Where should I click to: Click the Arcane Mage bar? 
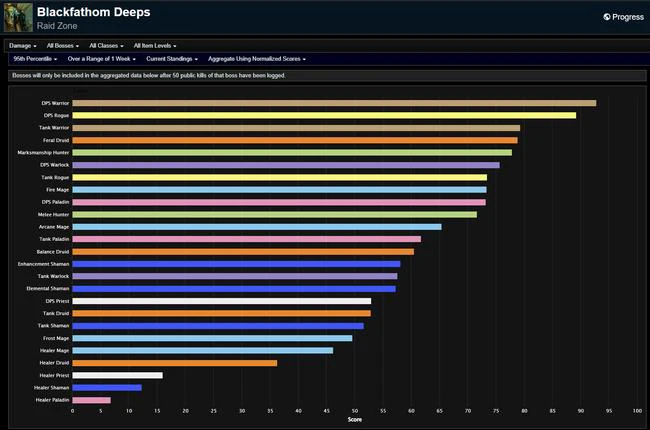tap(257, 227)
